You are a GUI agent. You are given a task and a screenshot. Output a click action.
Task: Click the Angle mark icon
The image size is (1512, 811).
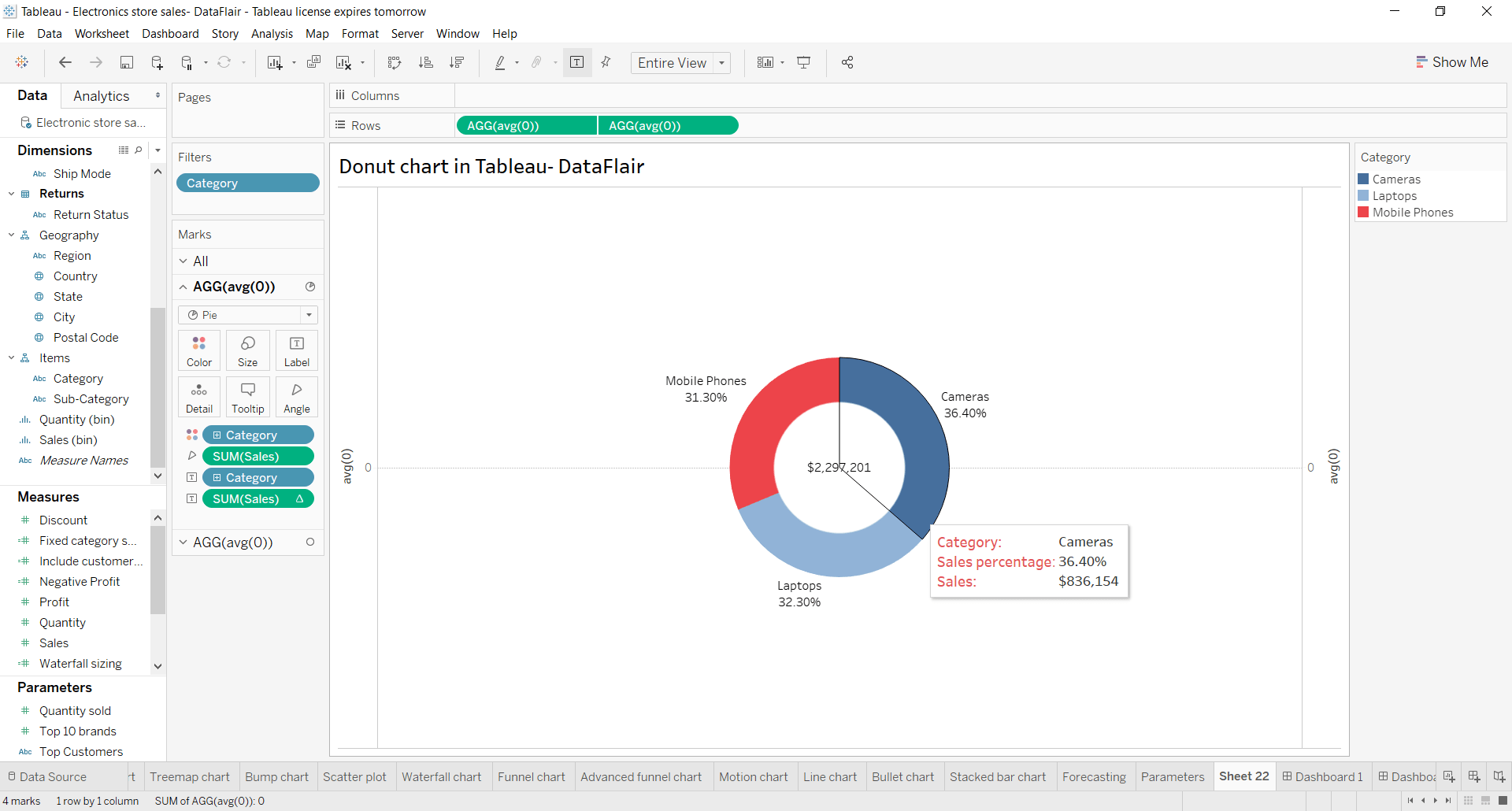click(x=296, y=396)
